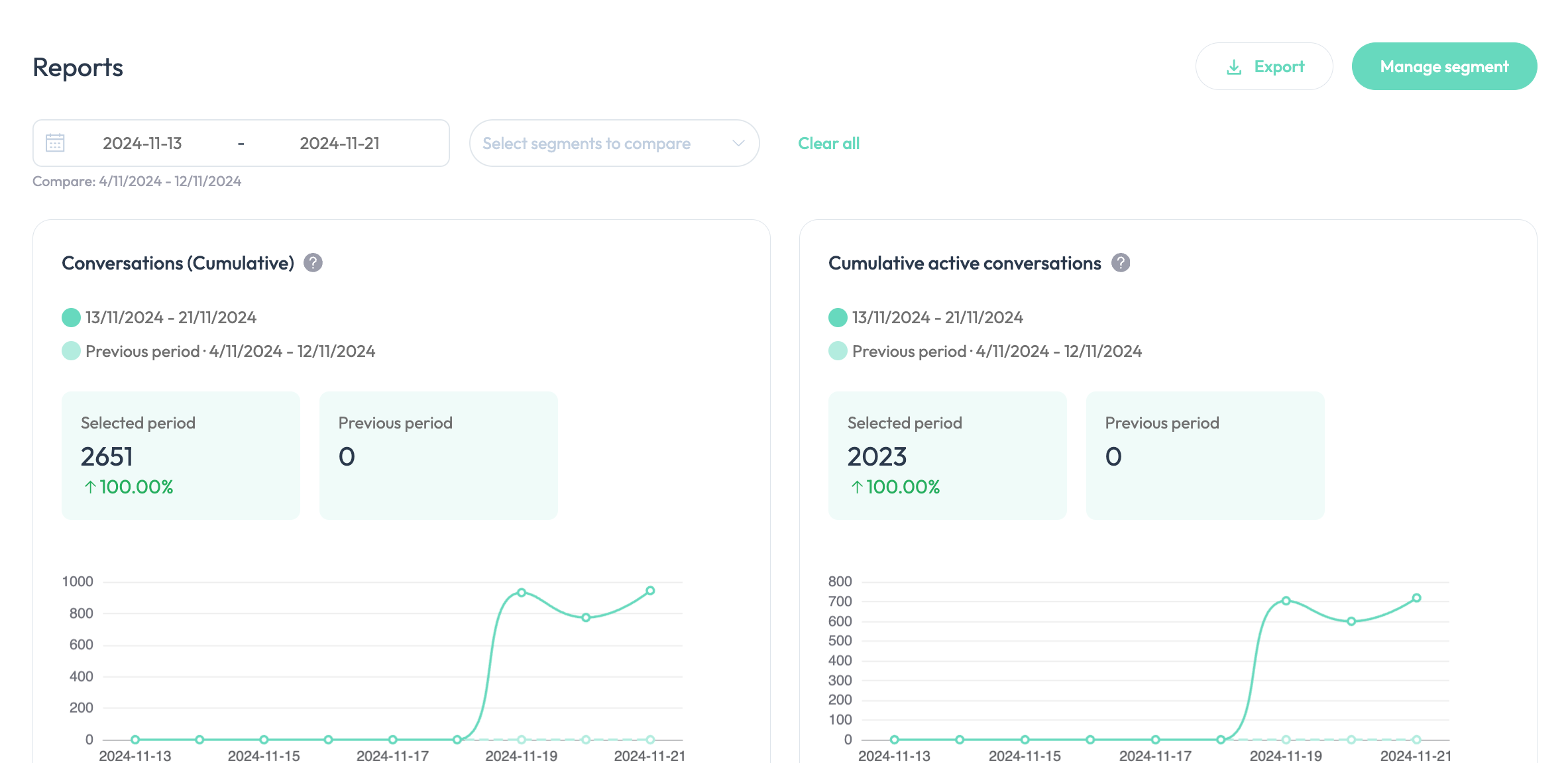Screen dimensions: 1568x763
Task: Click help icon beside Cumulative active conversations
Action: pos(1121,263)
